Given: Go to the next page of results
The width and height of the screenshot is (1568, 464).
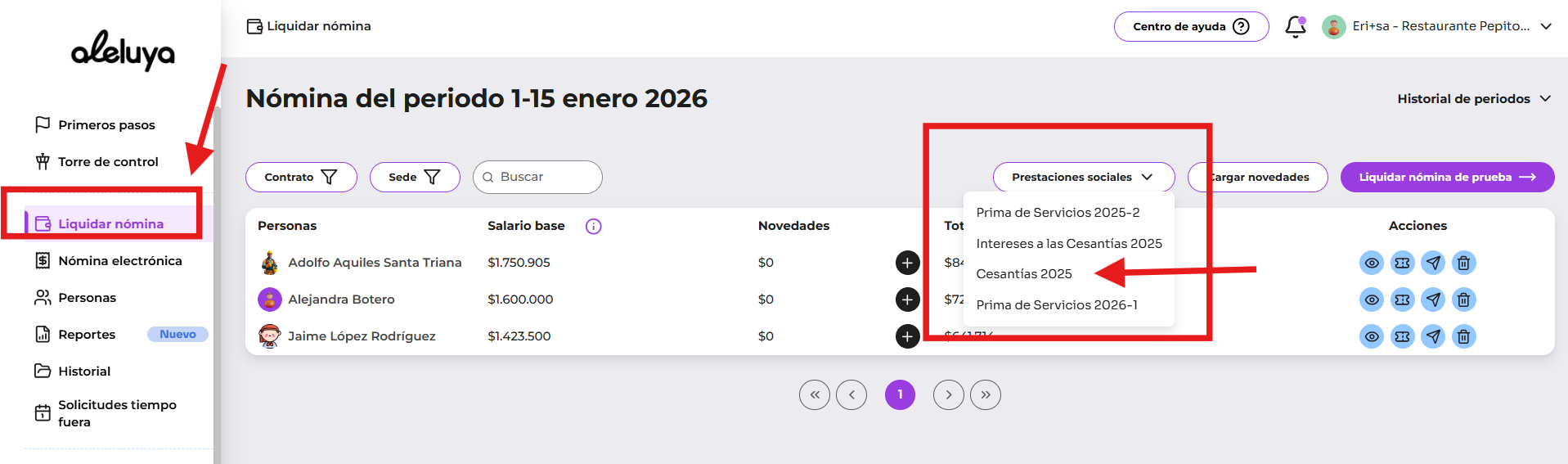Looking at the screenshot, I should (949, 395).
